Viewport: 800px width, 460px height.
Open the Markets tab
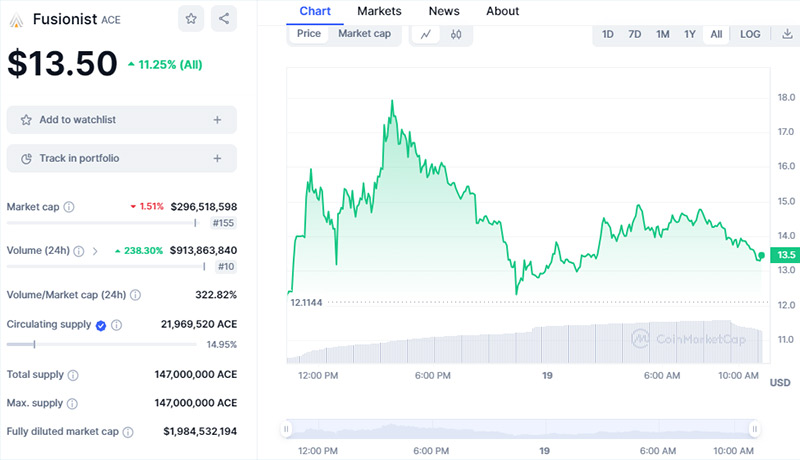[379, 11]
